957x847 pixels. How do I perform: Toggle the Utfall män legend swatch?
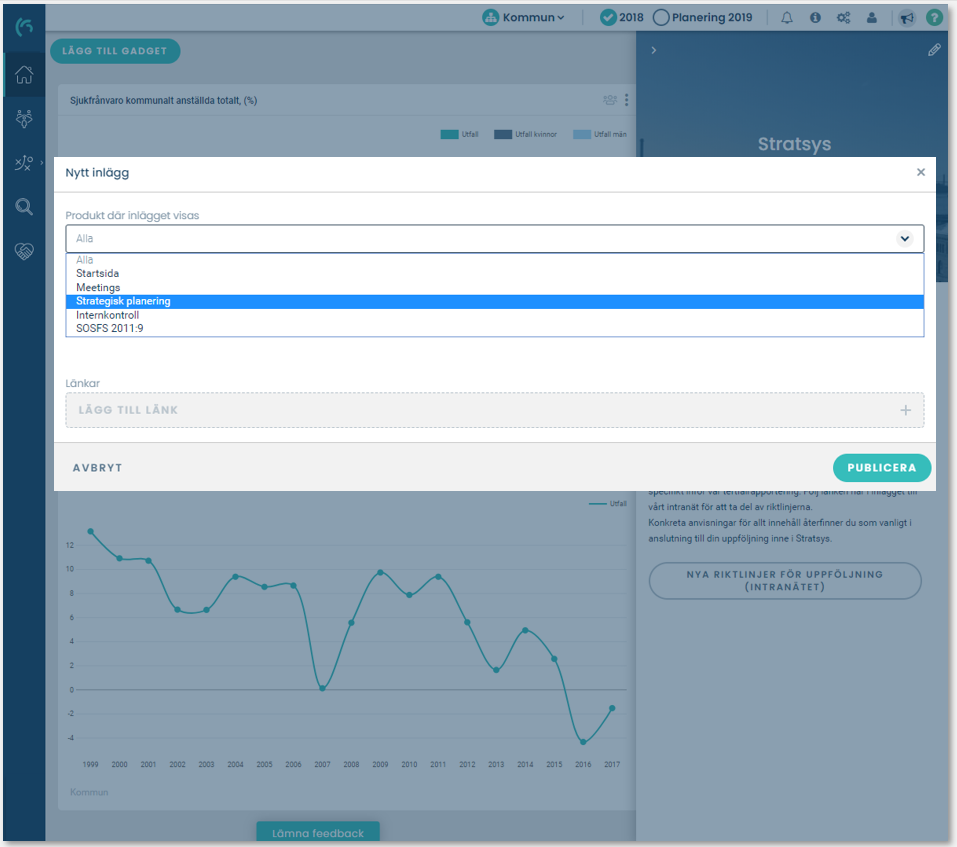pyautogui.click(x=582, y=134)
